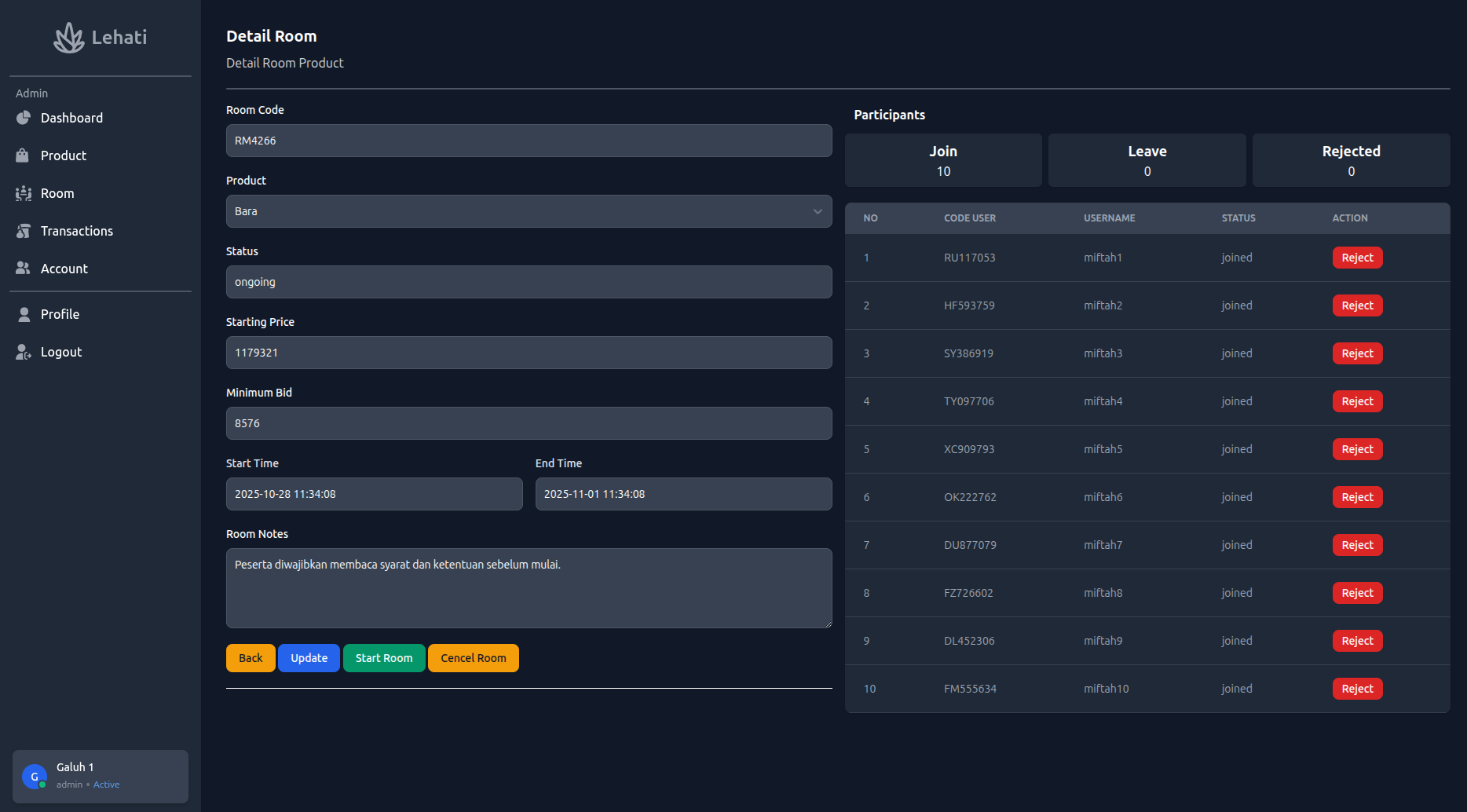Screen dimensions: 1467x812
Task: Click the Account users icon
Action: coord(24,269)
